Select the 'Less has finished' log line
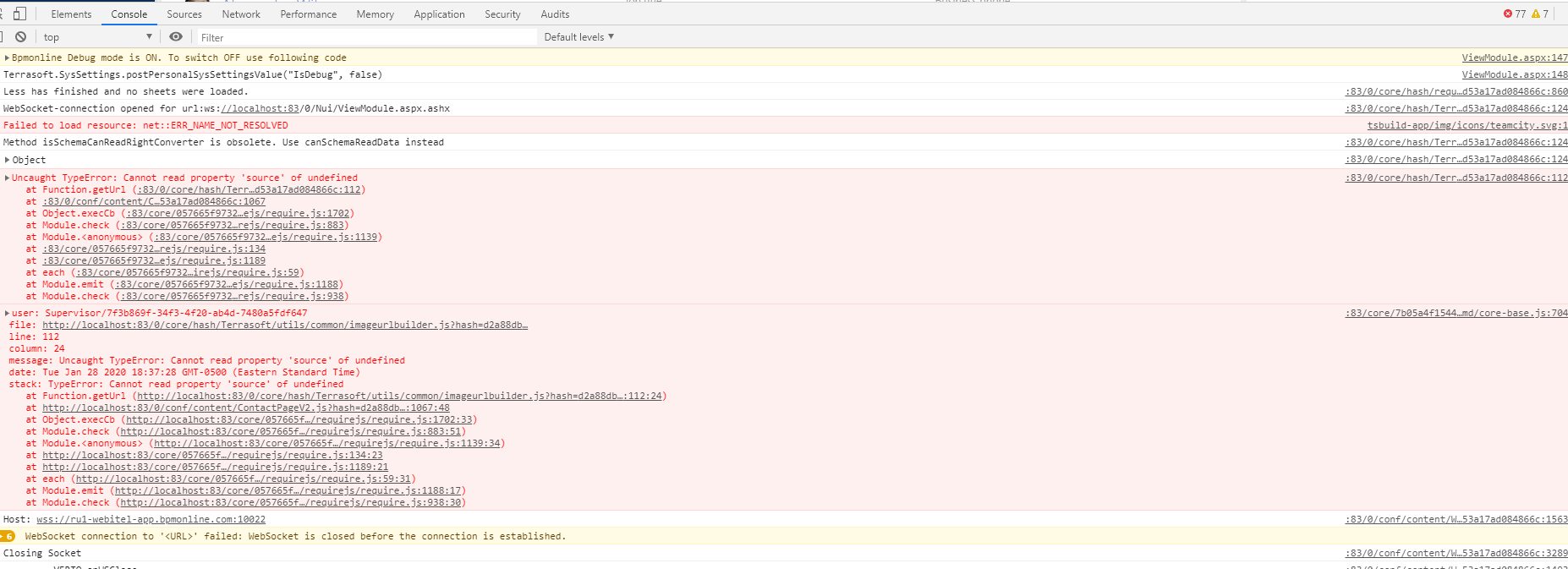1568x569 pixels. coord(126,91)
